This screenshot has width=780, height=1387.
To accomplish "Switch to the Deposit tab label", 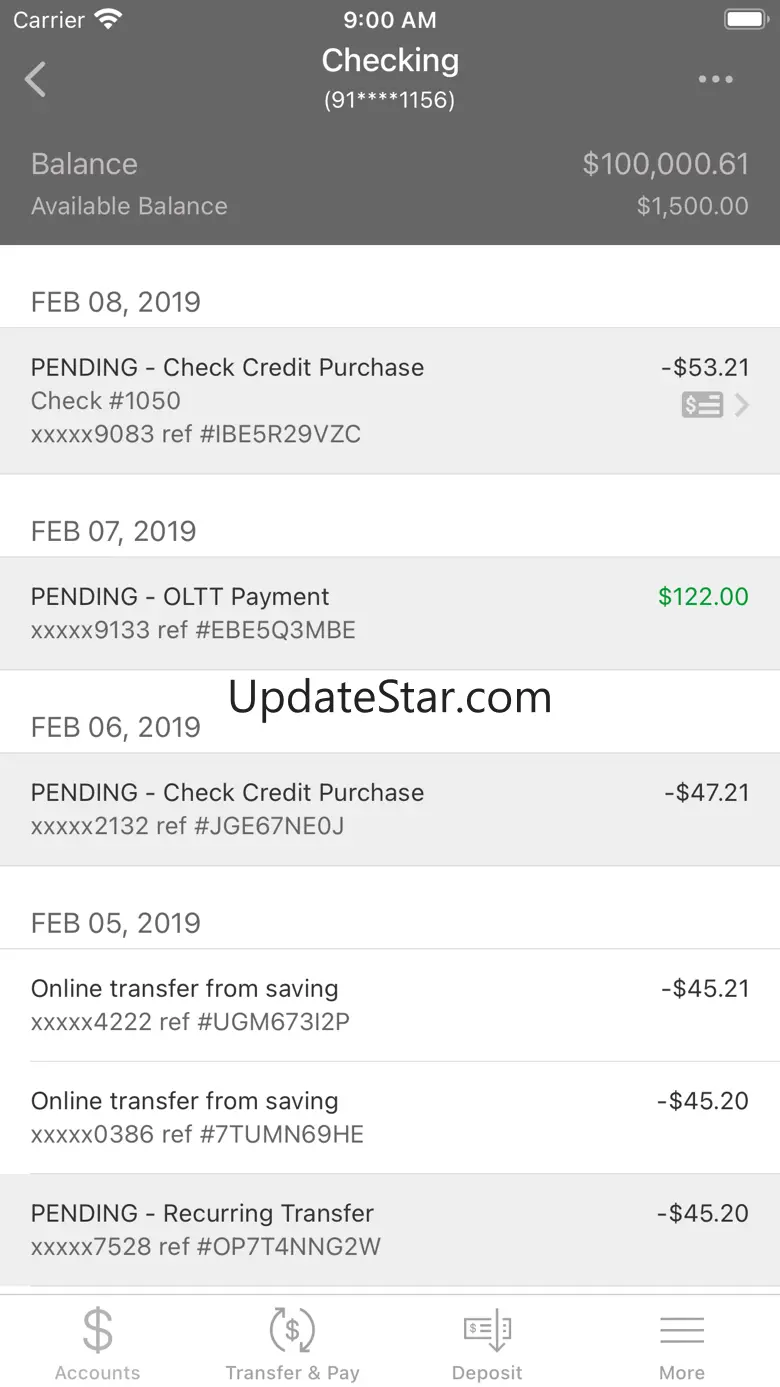I will pos(487,1373).
